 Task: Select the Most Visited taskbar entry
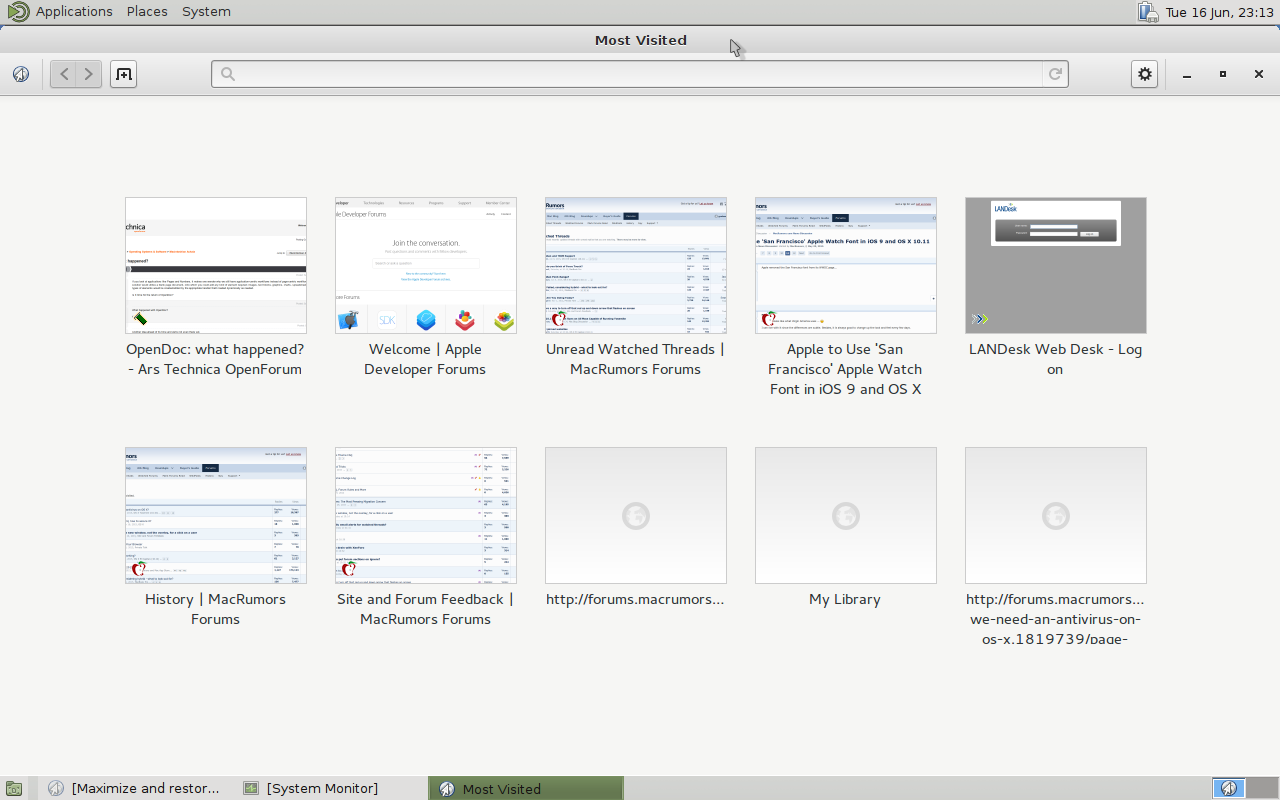pyautogui.click(x=526, y=788)
